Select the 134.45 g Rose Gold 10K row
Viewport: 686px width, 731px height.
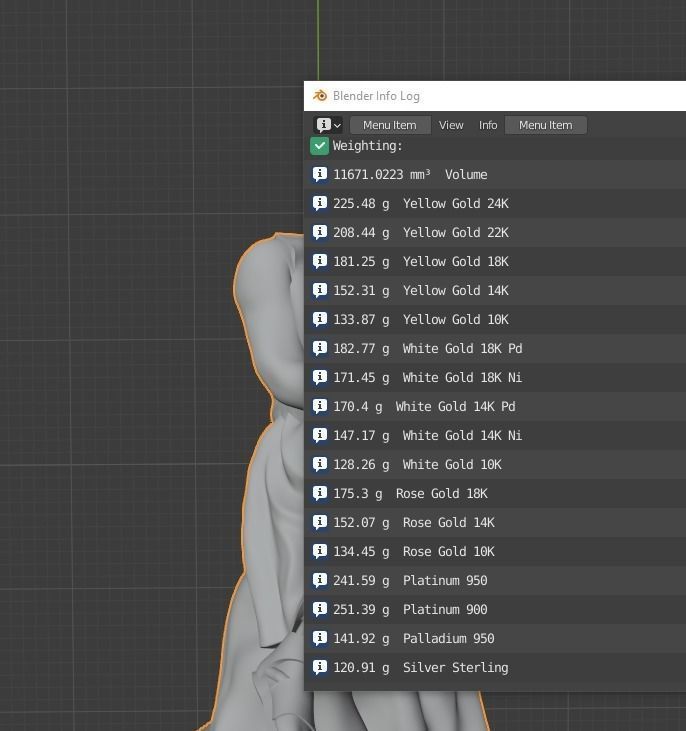click(495, 551)
